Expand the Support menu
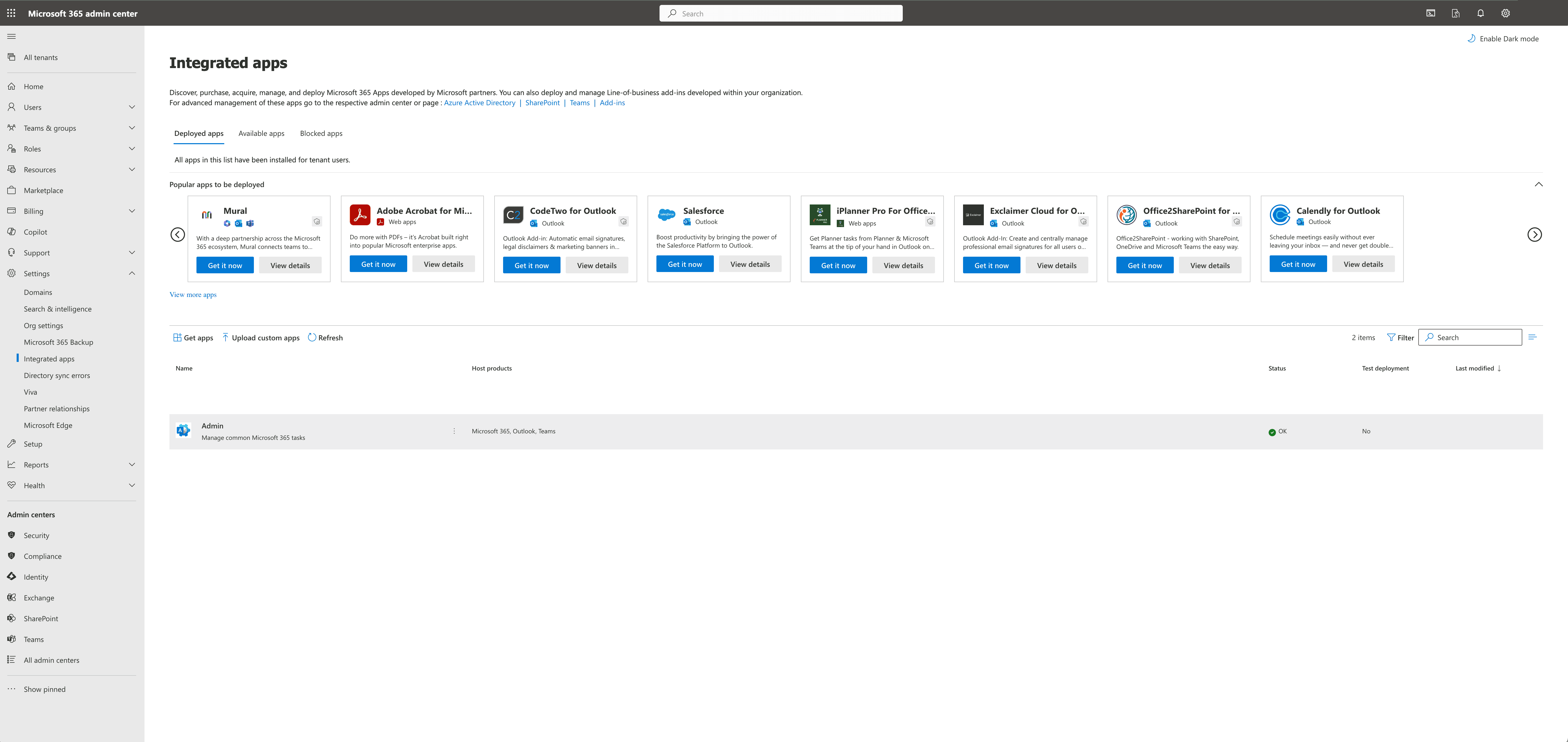 point(132,253)
